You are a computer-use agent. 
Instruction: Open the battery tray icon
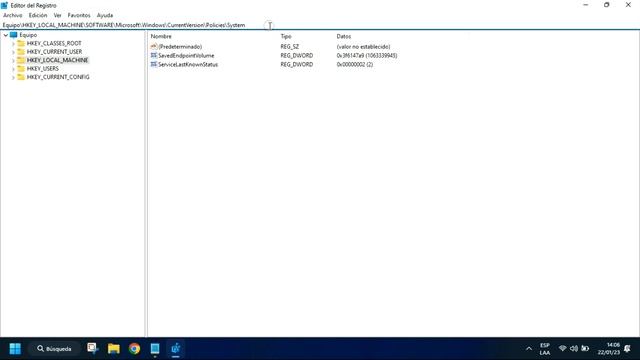point(585,349)
